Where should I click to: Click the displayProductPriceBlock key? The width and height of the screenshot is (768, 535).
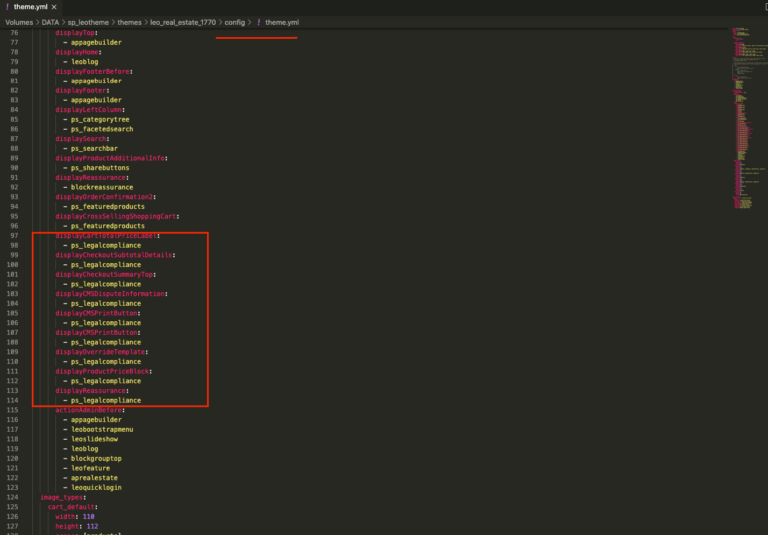point(102,371)
